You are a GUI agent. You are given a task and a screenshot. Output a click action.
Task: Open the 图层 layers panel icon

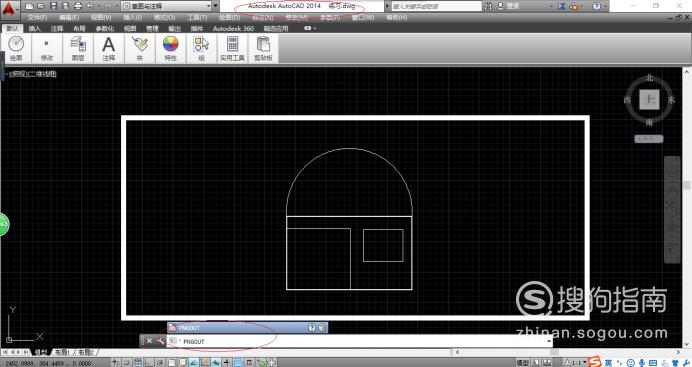[x=78, y=48]
